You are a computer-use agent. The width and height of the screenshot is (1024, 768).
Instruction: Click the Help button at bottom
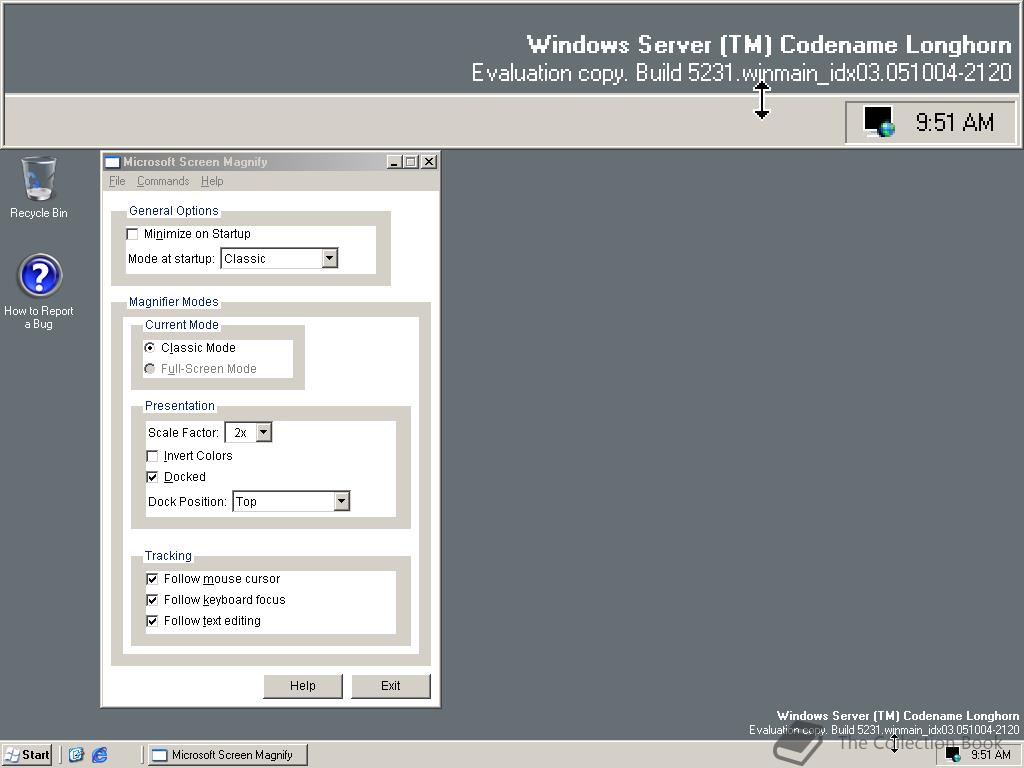click(x=302, y=686)
